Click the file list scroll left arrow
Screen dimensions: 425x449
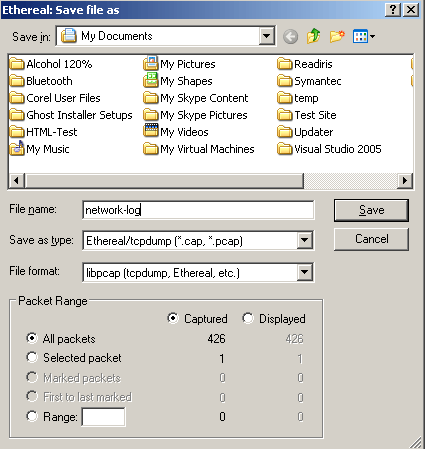(16, 181)
